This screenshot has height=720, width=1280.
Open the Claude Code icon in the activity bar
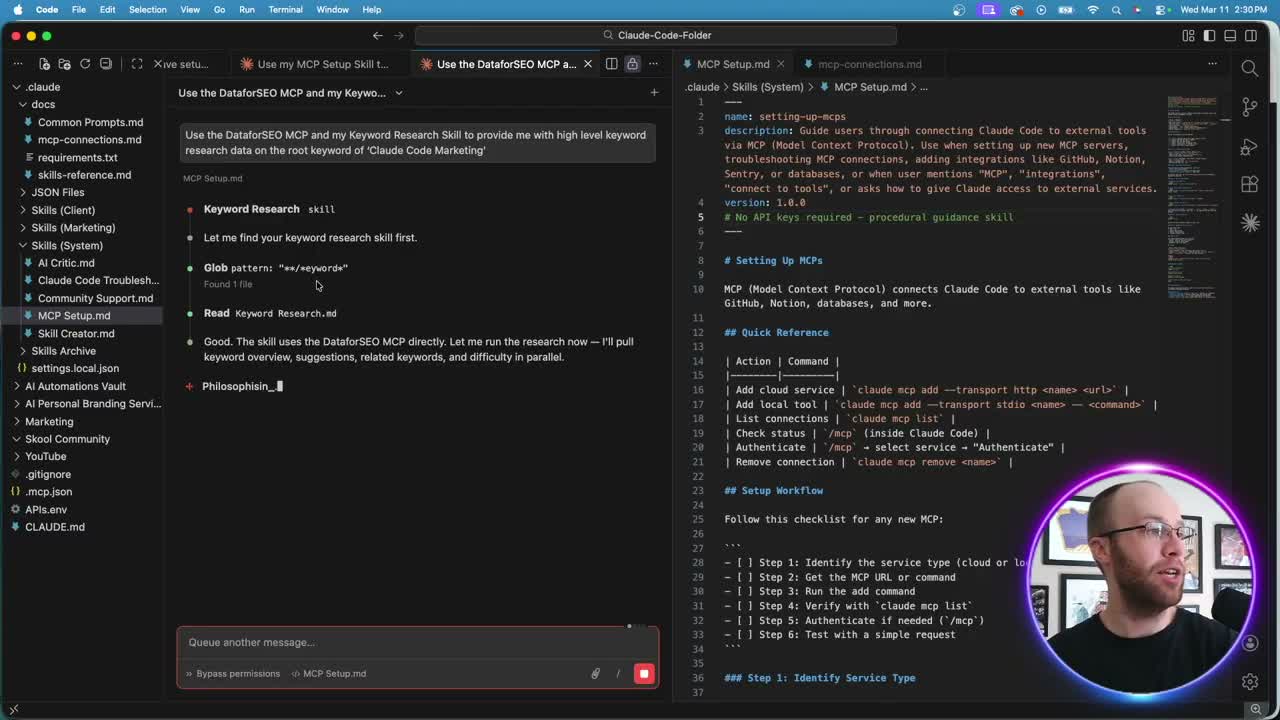(1250, 223)
